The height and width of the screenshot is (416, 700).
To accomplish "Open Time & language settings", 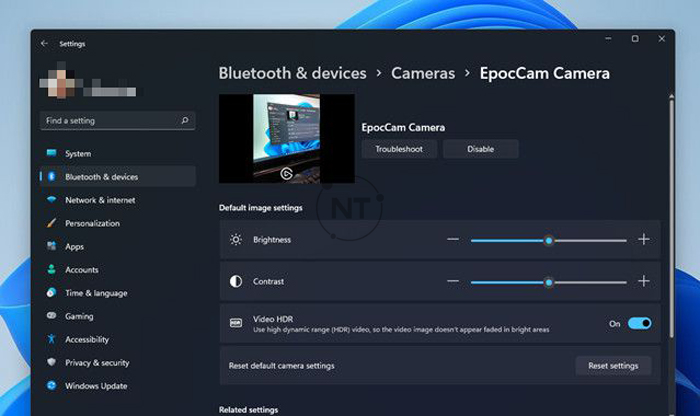I will coord(118,293).
